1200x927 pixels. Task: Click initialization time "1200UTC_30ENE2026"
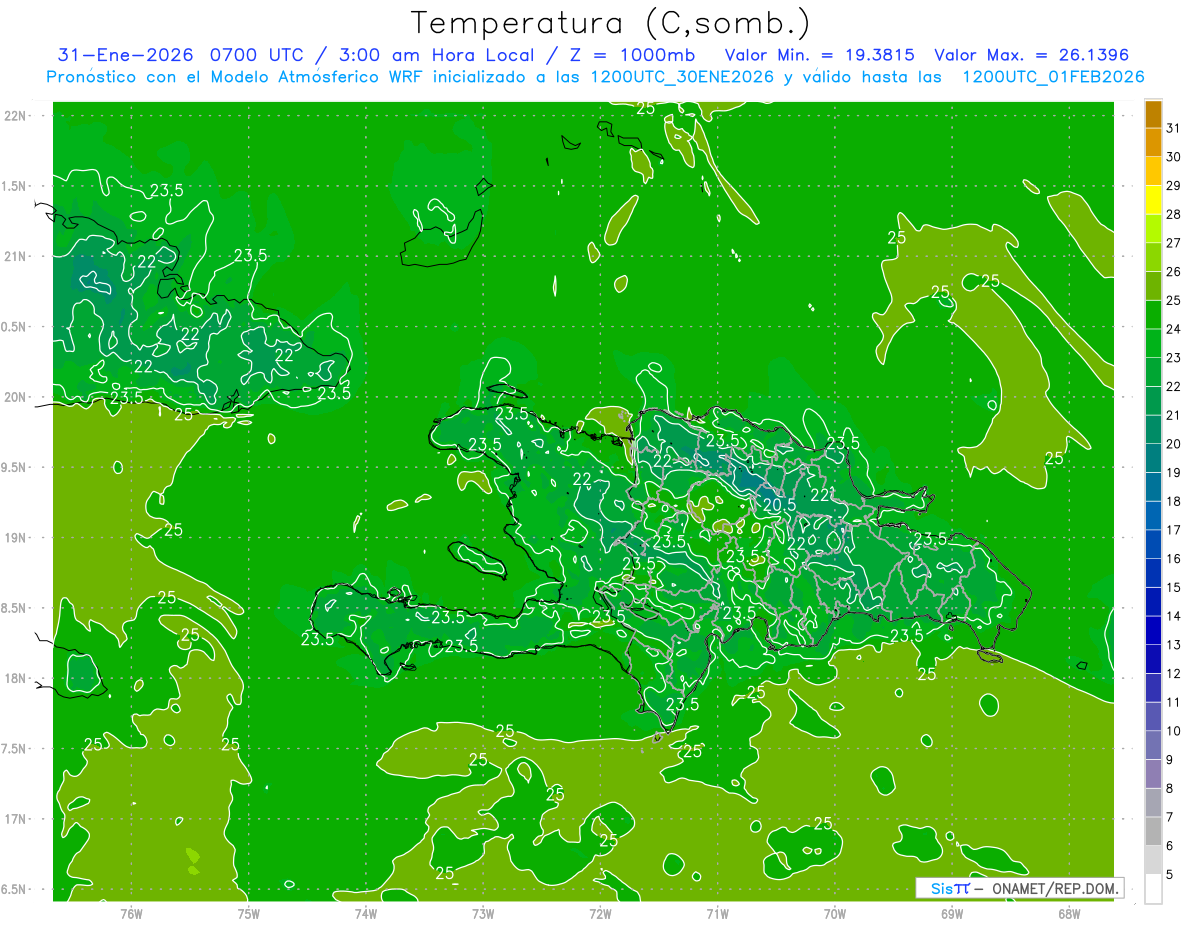[681, 77]
